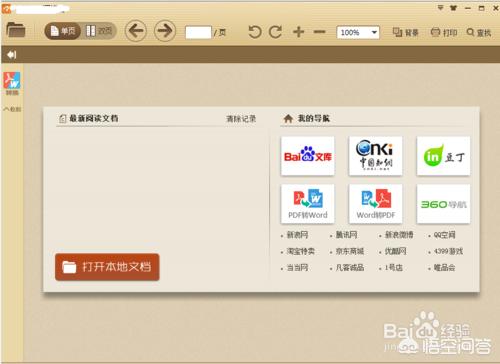Go to previous page with left arrow
The width and height of the screenshot is (500, 364).
pos(136,31)
